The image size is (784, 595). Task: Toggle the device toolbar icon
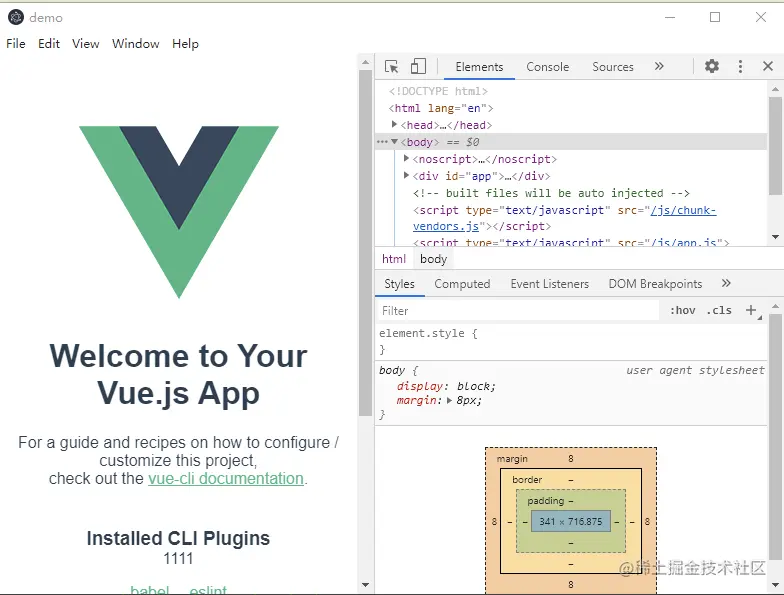pos(418,66)
